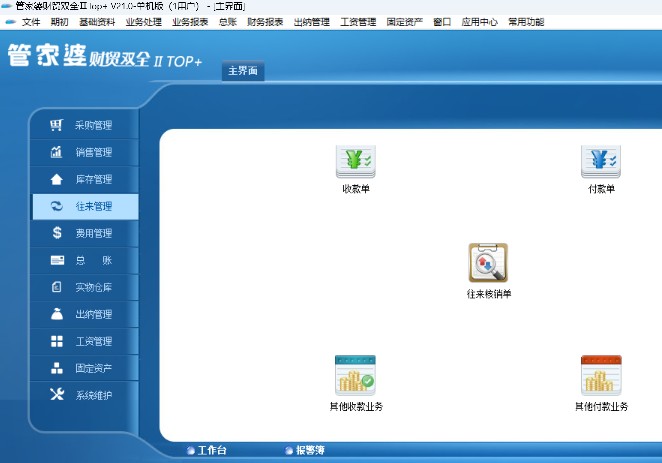Click the 其他付款业务 text label
The height and width of the screenshot is (463, 662).
pos(601,406)
